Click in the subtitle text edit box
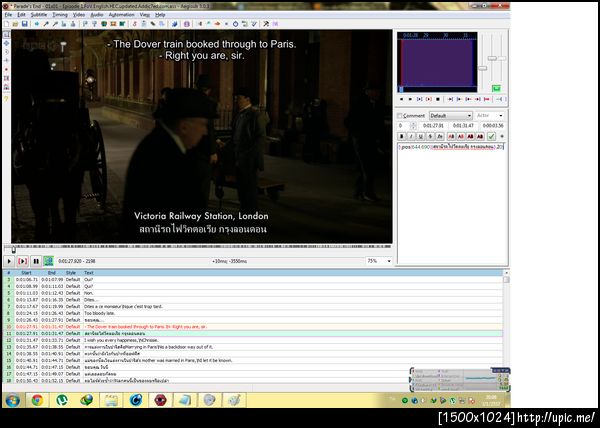The height and width of the screenshot is (428, 600). 452,203
